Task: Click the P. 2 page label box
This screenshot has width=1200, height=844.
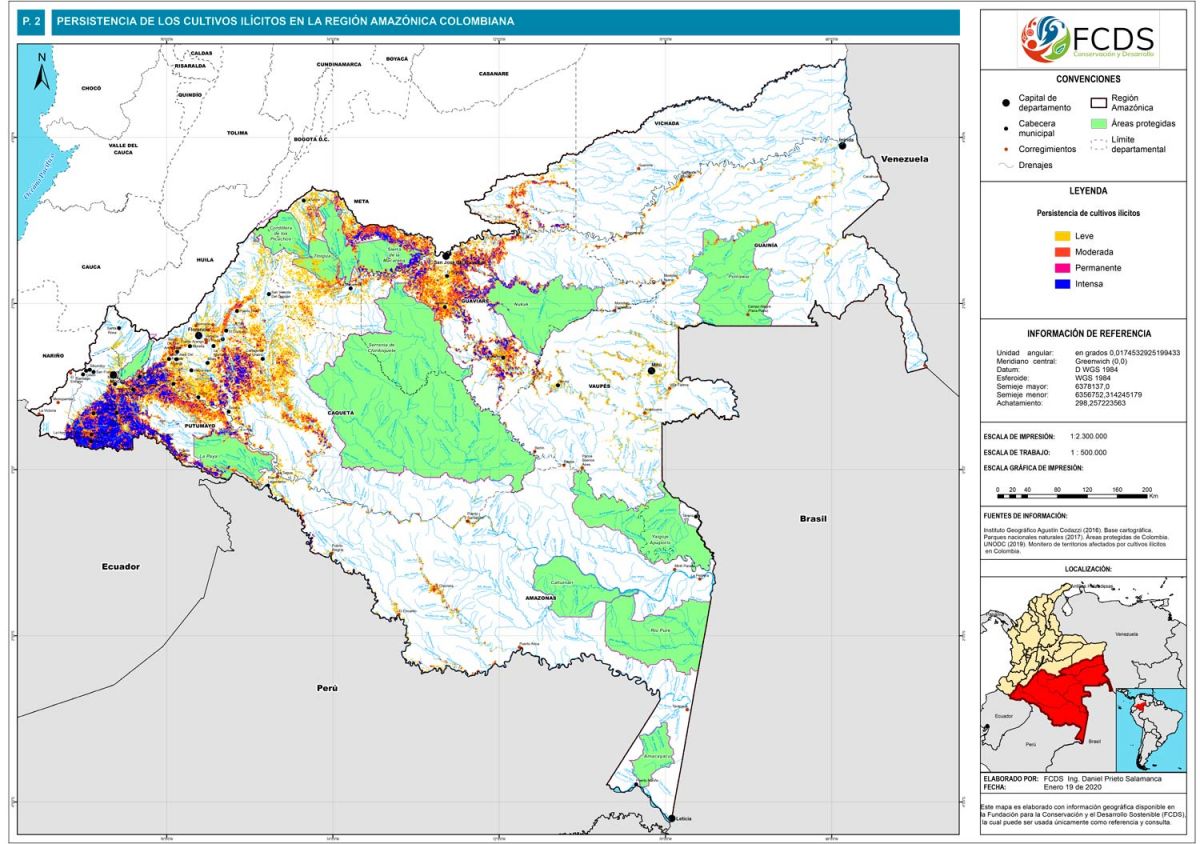Action: 31,22
